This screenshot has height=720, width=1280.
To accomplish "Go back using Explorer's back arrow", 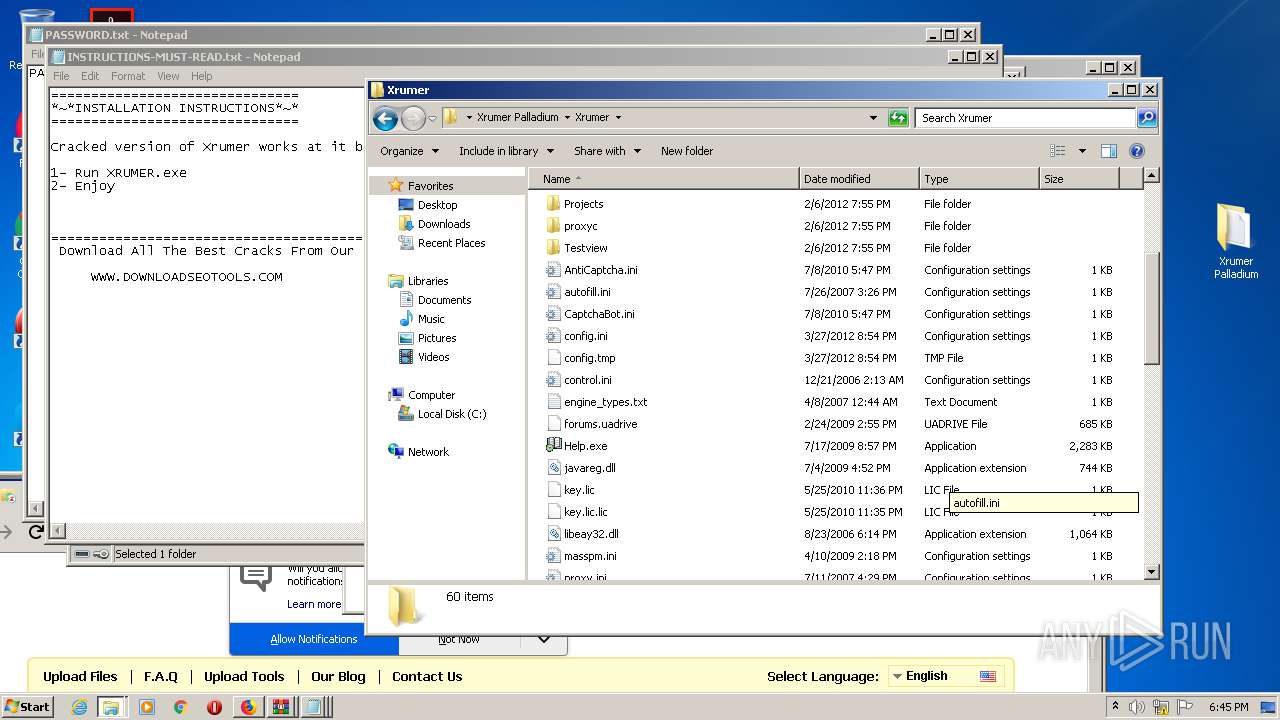I will [x=385, y=118].
